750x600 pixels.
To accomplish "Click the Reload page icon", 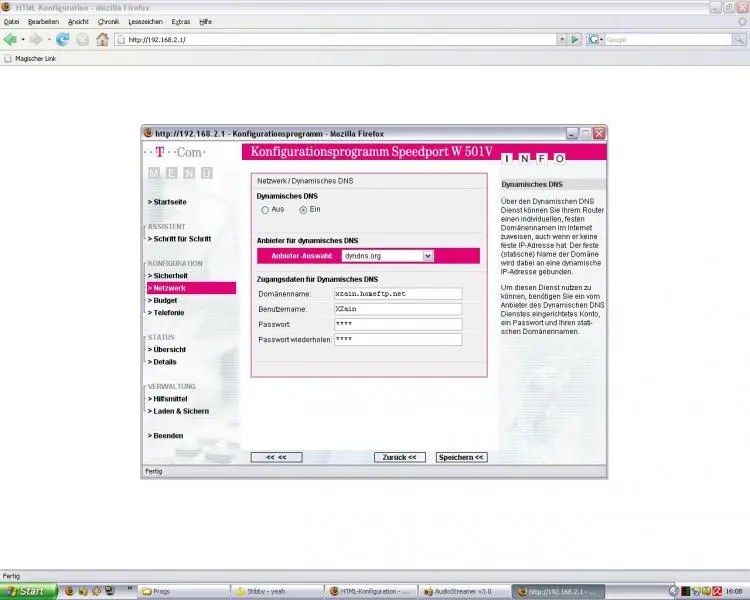I will (63, 40).
